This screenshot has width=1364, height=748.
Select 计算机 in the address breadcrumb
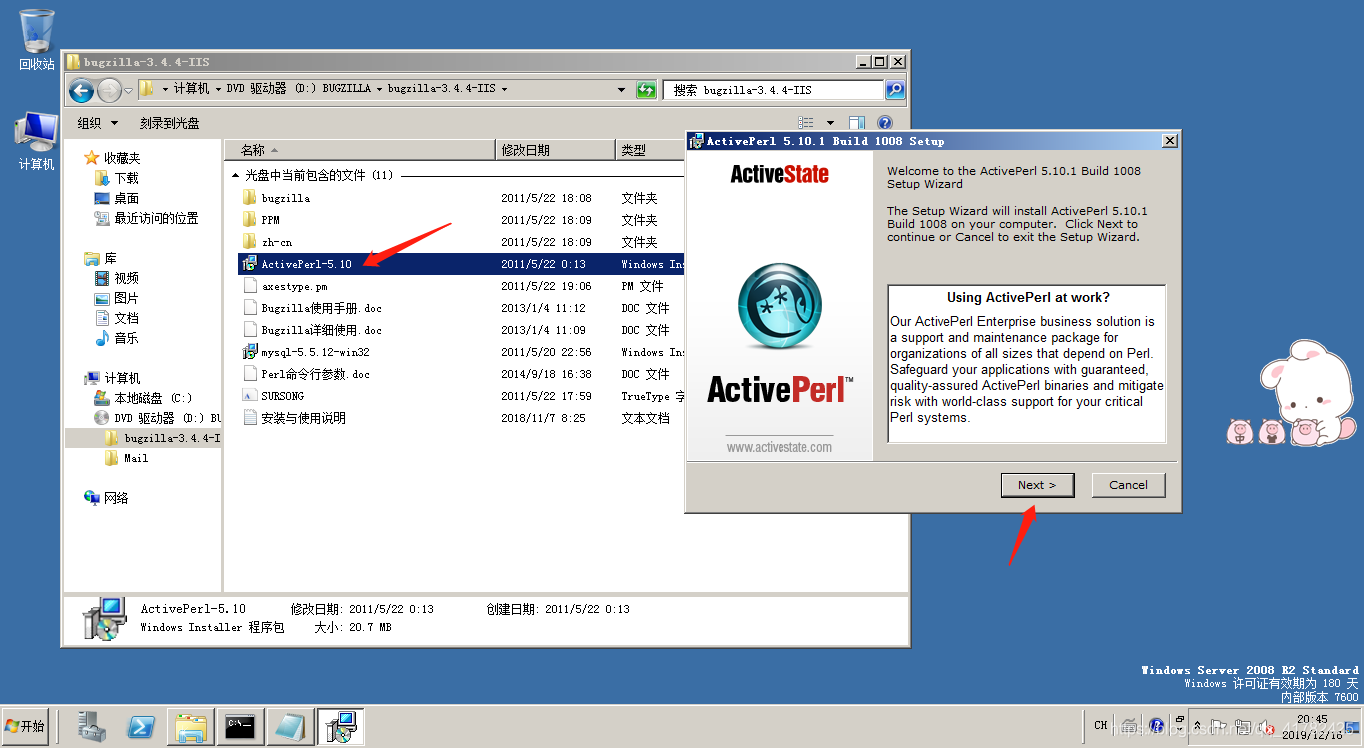tap(191, 89)
